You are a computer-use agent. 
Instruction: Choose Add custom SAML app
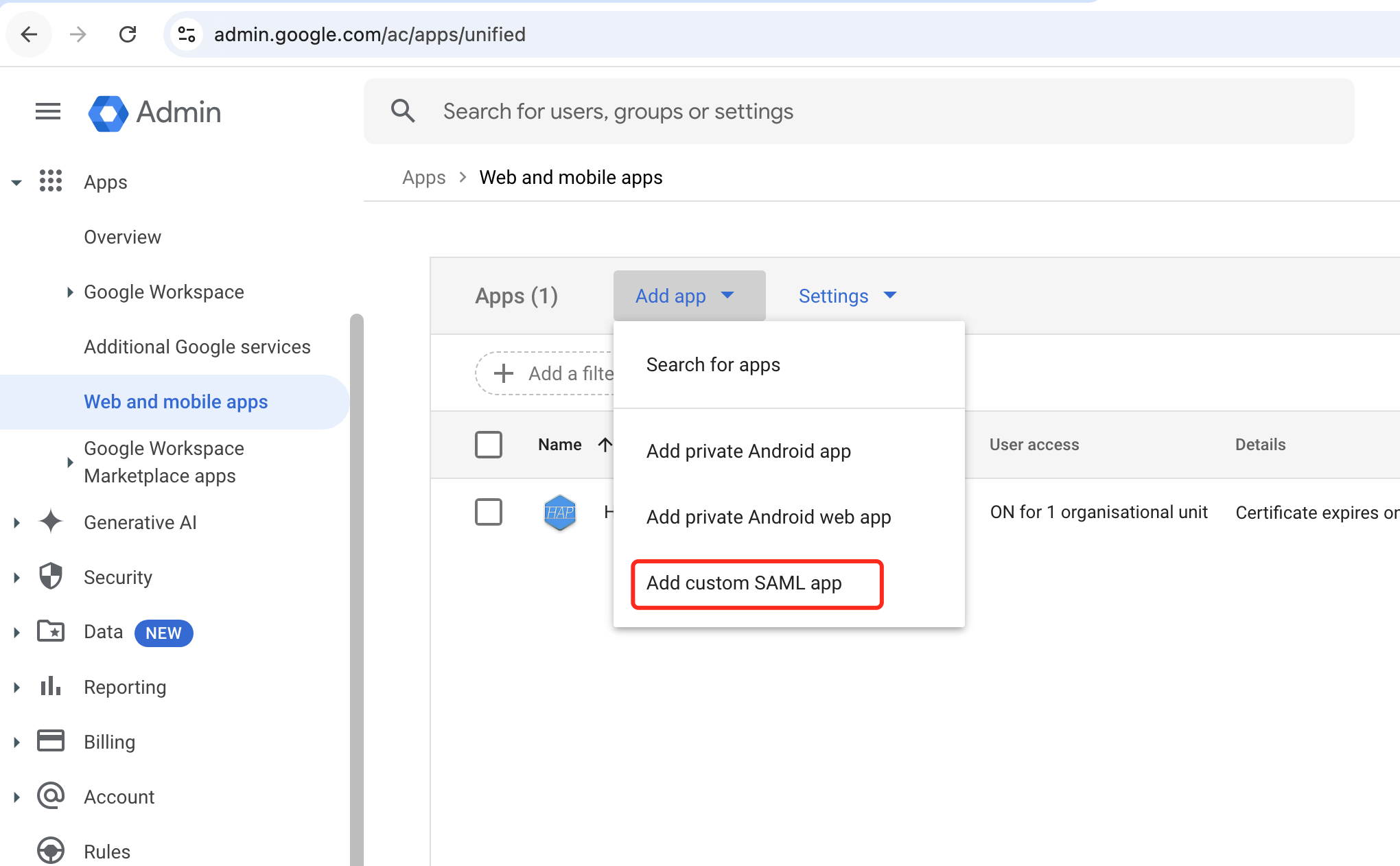coord(789,583)
